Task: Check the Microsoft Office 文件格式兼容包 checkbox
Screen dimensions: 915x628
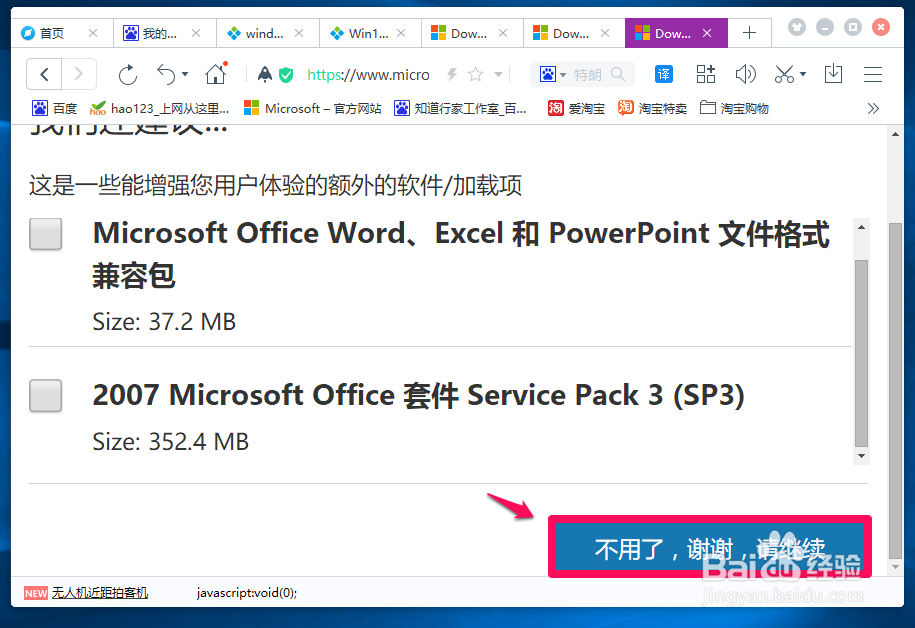Action: [x=46, y=234]
